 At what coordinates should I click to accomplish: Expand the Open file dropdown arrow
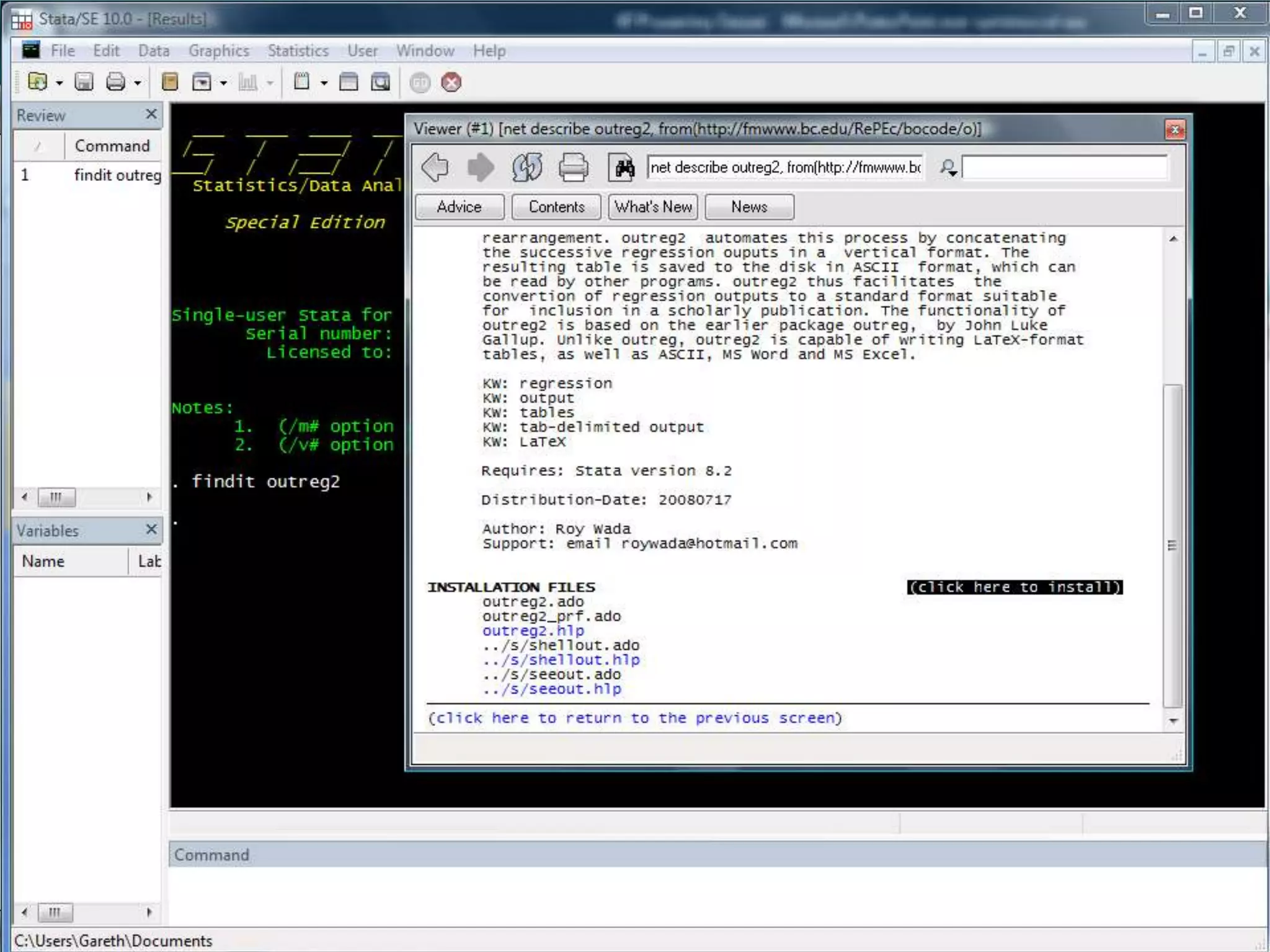tap(60, 83)
